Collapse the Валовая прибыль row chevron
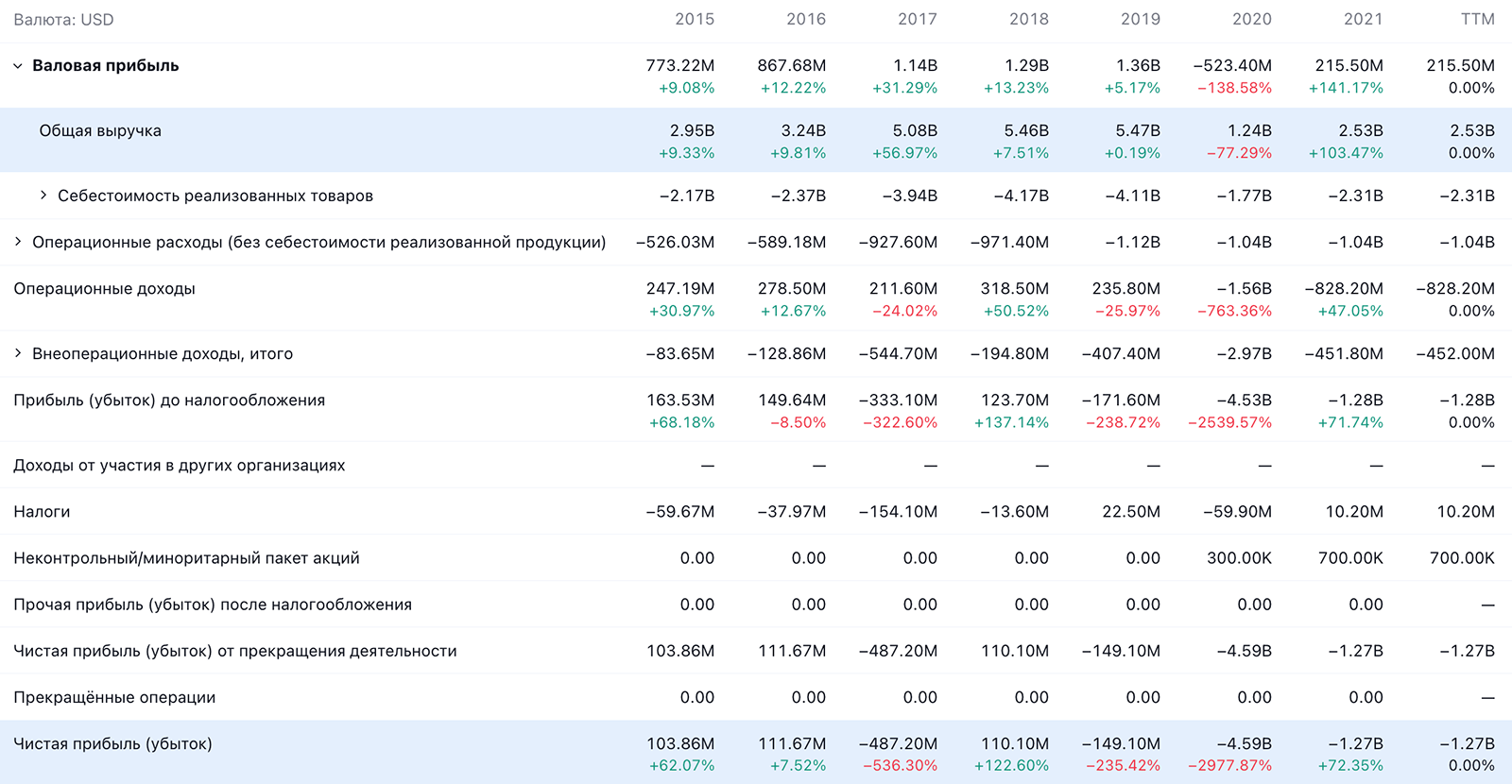Viewport: 1512px width, 784px height. 18,66
